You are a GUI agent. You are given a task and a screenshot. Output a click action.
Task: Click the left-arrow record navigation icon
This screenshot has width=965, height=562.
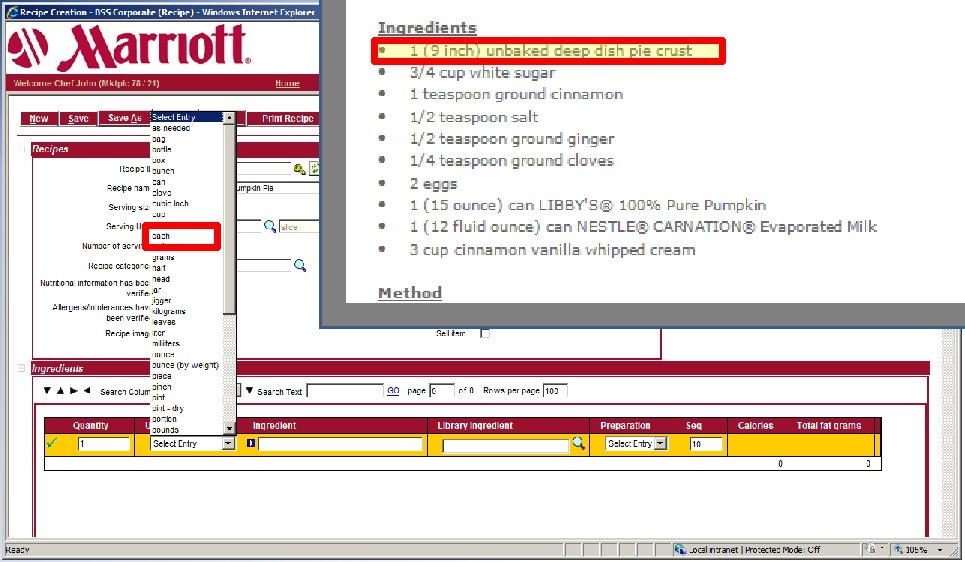pos(87,390)
